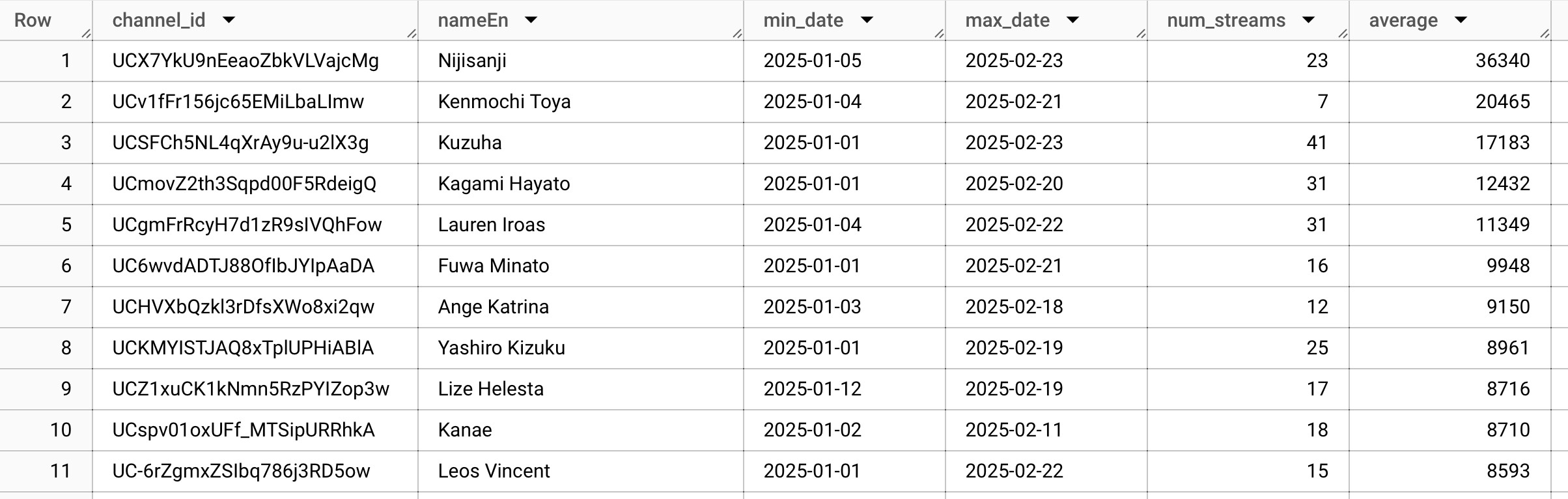Click the num_streams column resize handle icon
The image size is (1568, 499).
pyautogui.click(x=1343, y=34)
